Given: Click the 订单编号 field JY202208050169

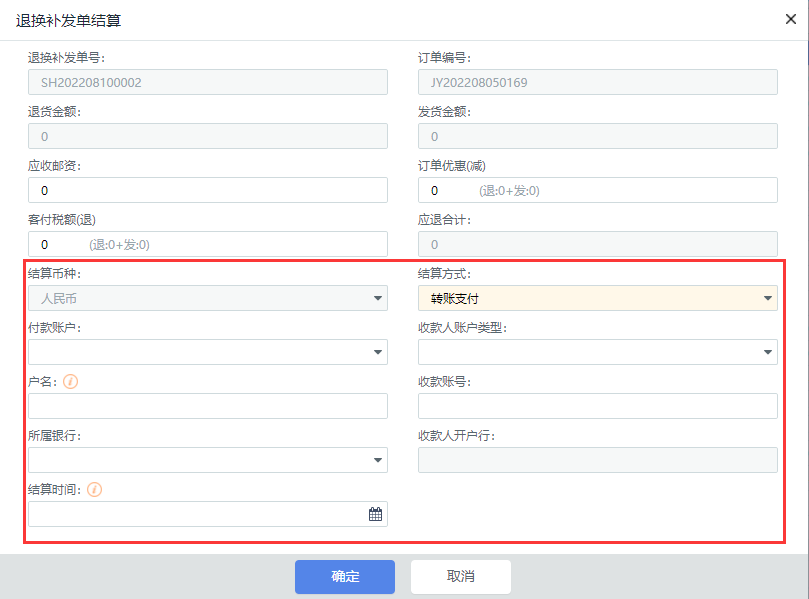Looking at the screenshot, I should click(597, 82).
